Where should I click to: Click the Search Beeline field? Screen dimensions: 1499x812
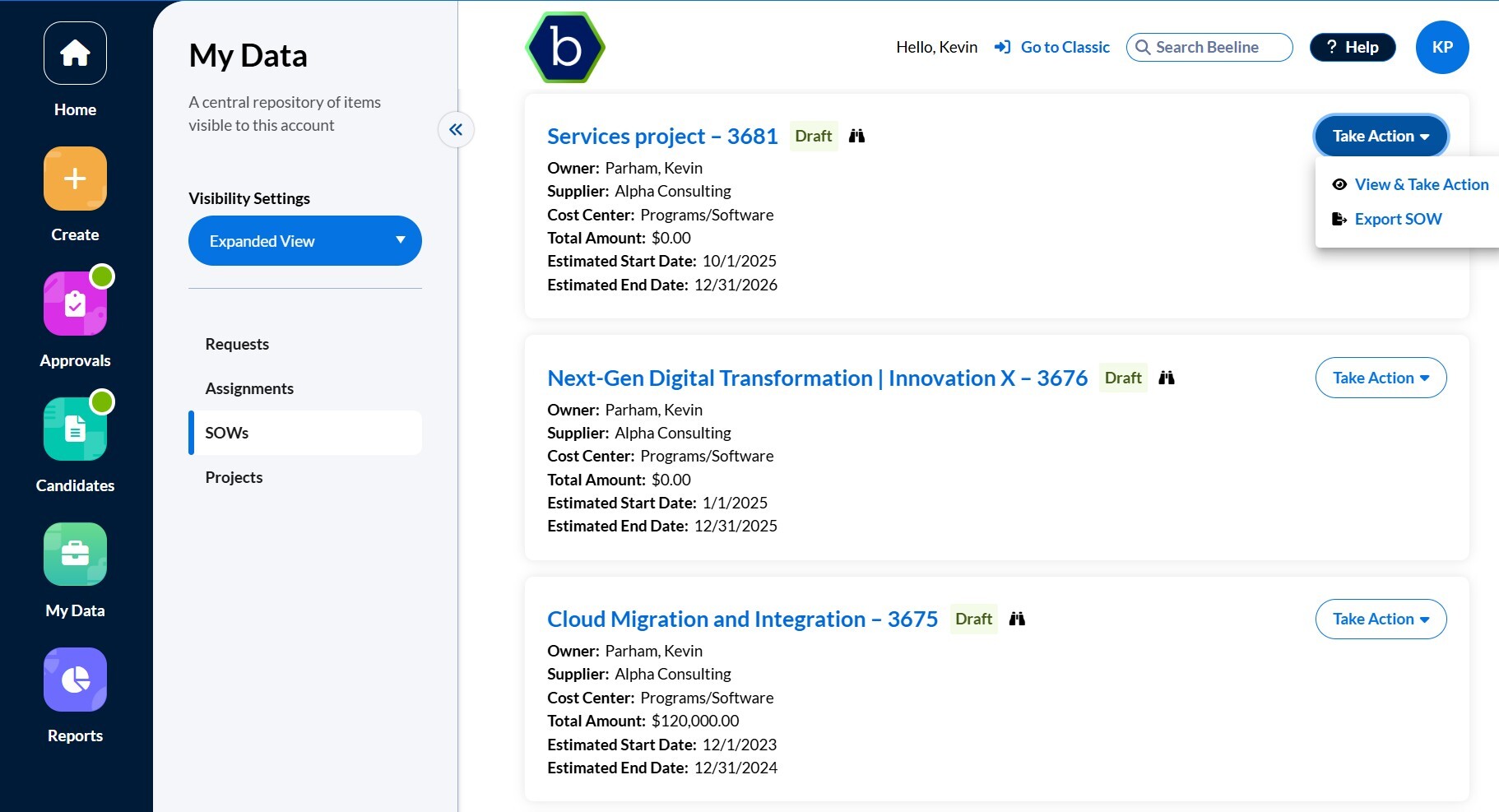(x=1209, y=48)
